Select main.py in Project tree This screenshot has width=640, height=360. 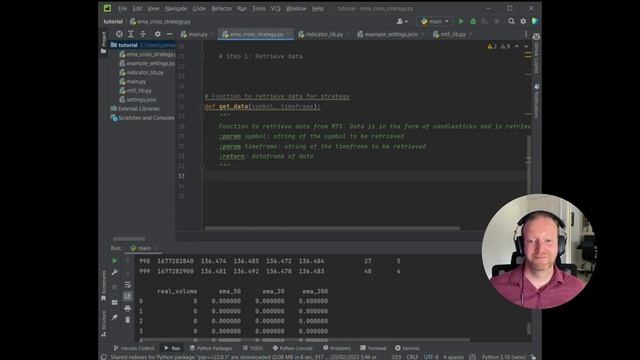pyautogui.click(x=136, y=82)
